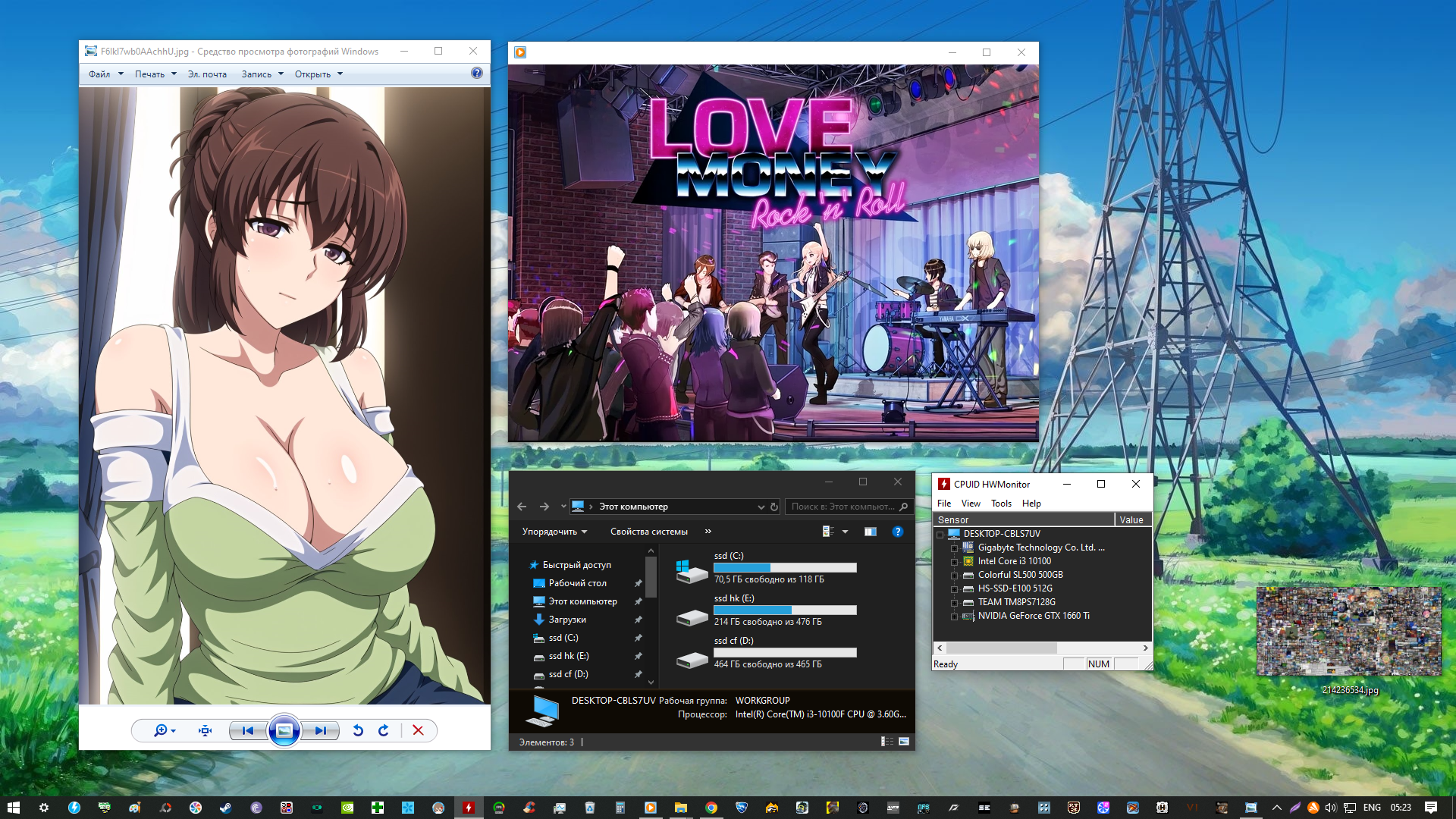Viewport: 1456px width, 819px height.
Task: Rotate image counterclockwise in Photo Viewer
Action: (x=358, y=730)
